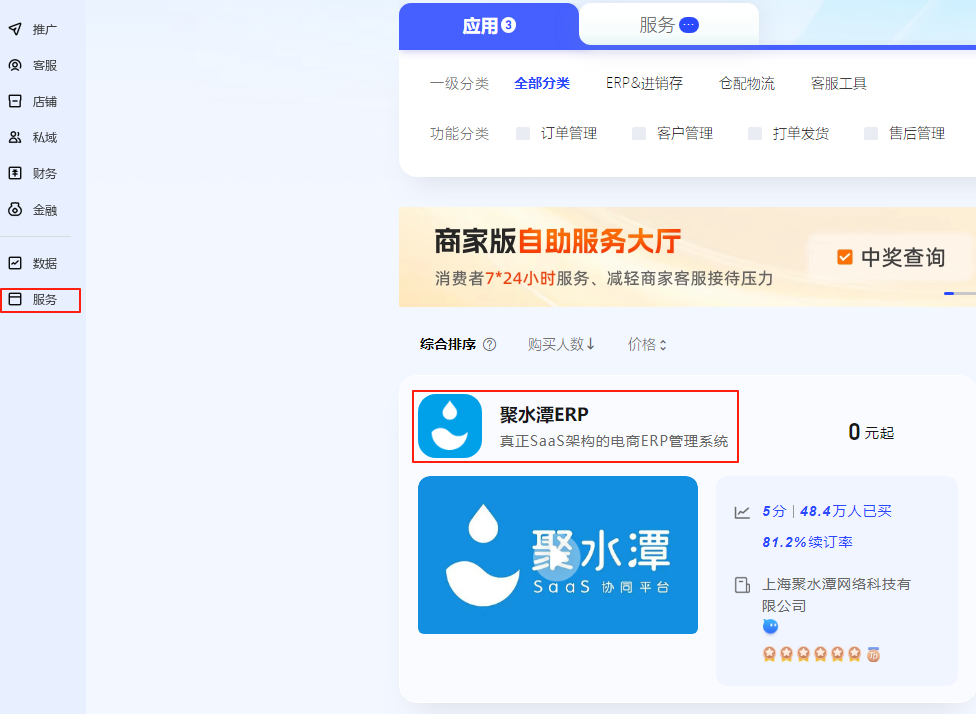The width and height of the screenshot is (976, 714).
Task: Click the banner carousel indicator bar
Action: [x=960, y=293]
